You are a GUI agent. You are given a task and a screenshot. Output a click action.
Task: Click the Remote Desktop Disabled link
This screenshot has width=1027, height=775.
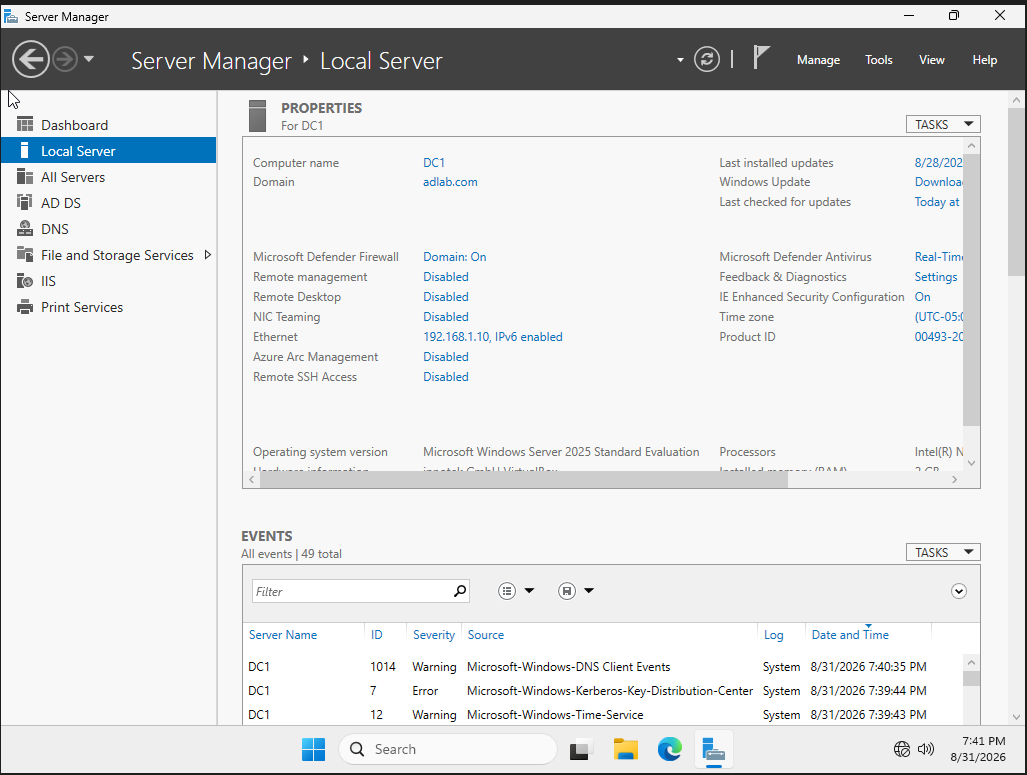[445, 297]
